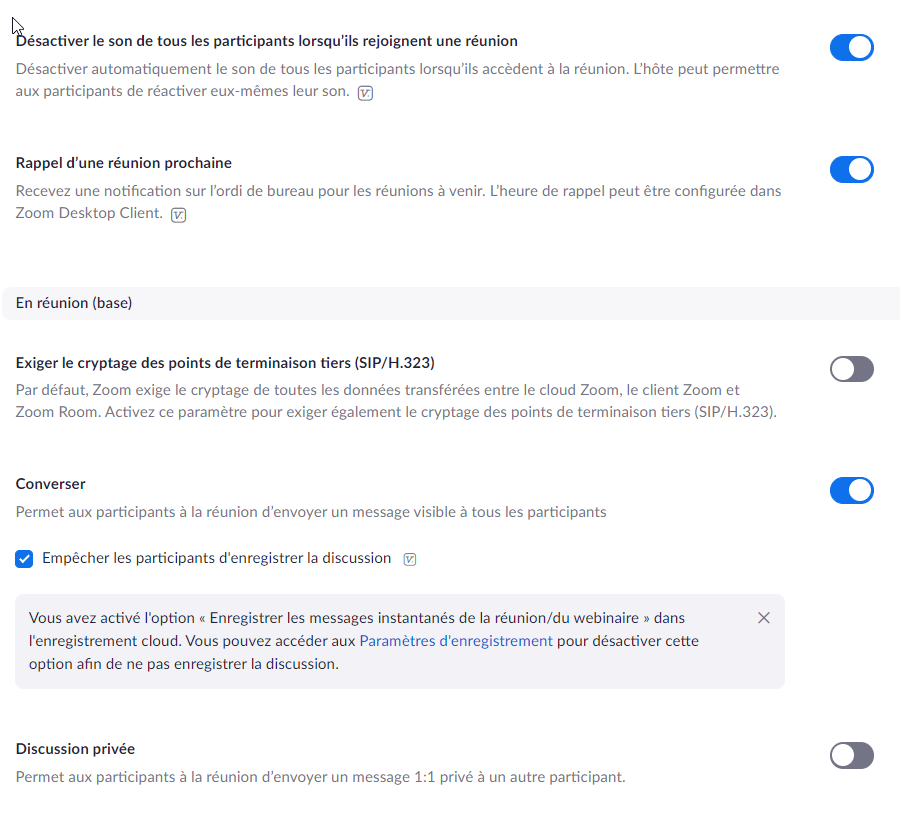This screenshot has width=900, height=820.
Task: Dismiss the cloud recording notice with X
Action: pos(764,618)
